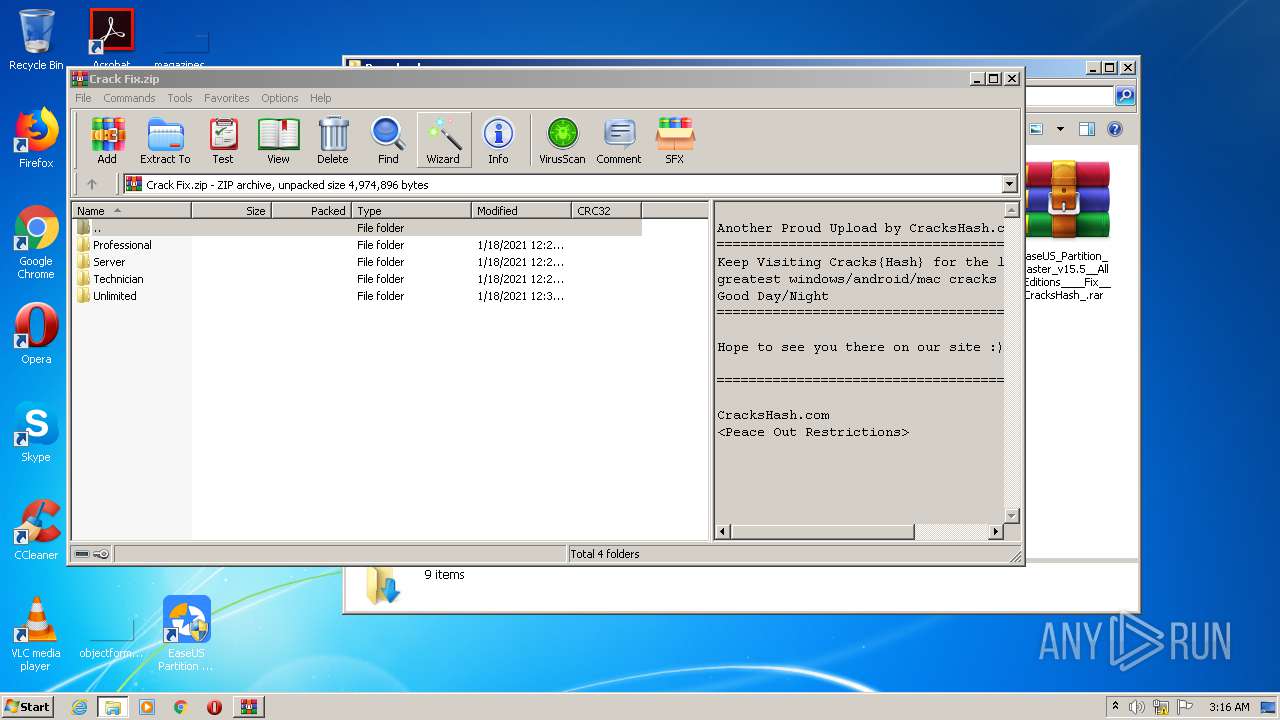
Task: Select the parent folder '..' row
Action: point(357,228)
